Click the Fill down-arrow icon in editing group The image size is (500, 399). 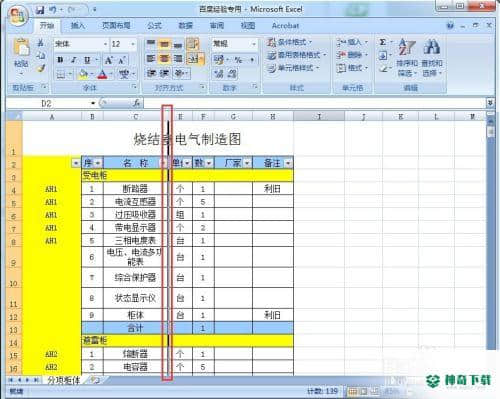pyautogui.click(x=383, y=55)
